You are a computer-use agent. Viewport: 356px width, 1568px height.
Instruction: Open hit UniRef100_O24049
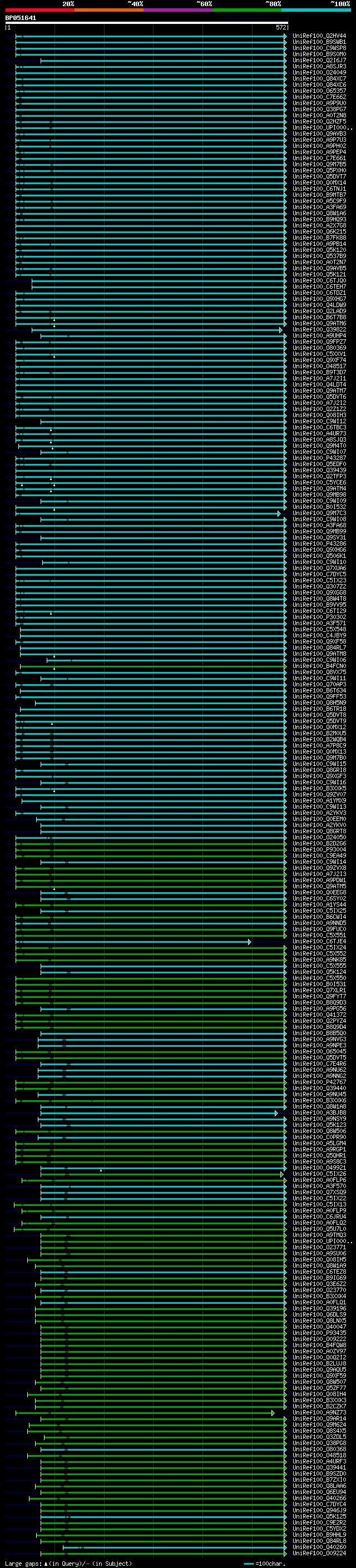coord(319,72)
